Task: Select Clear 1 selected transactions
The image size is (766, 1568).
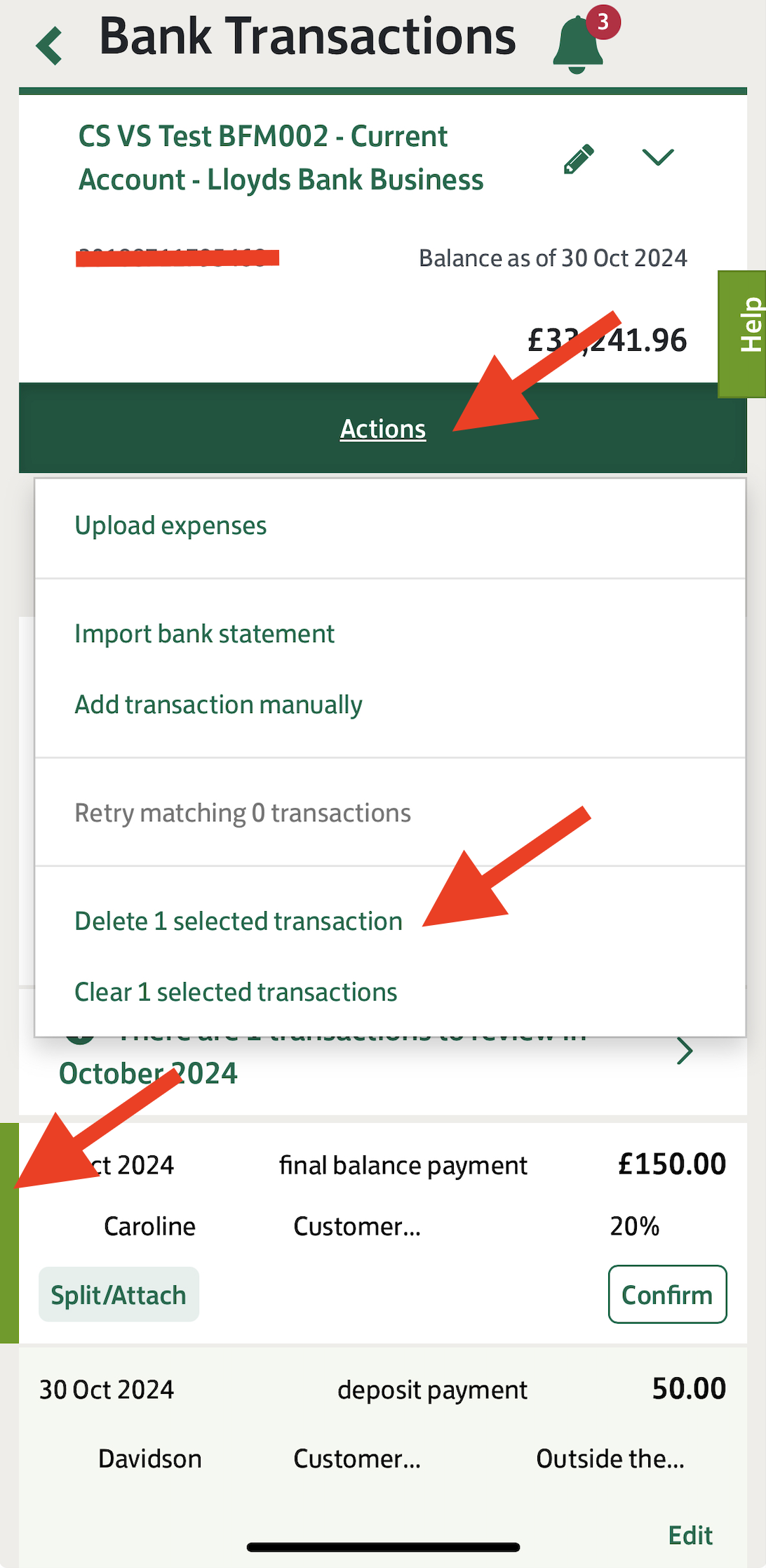Action: pyautogui.click(x=236, y=992)
